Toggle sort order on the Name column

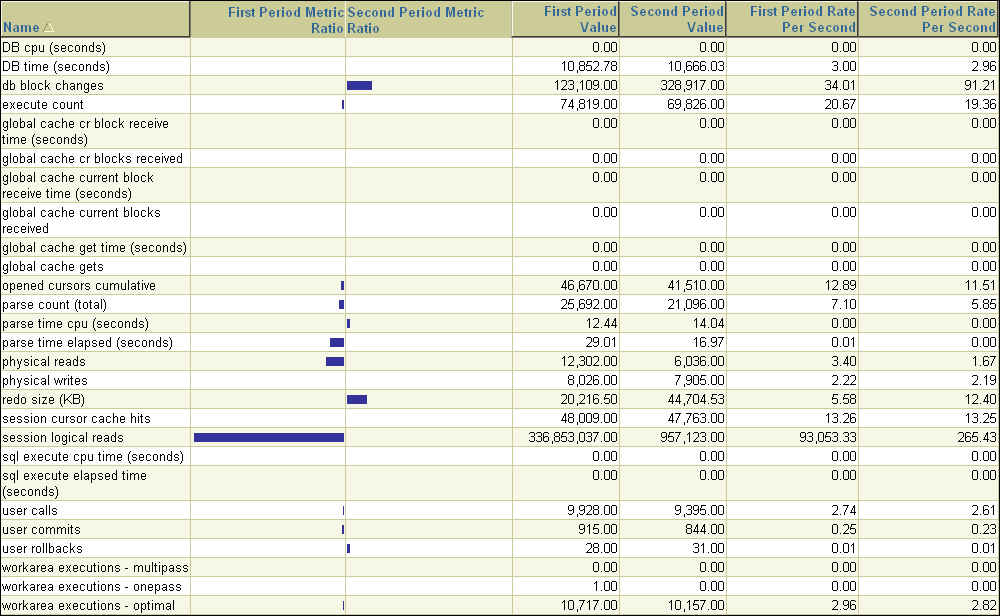coord(20,28)
